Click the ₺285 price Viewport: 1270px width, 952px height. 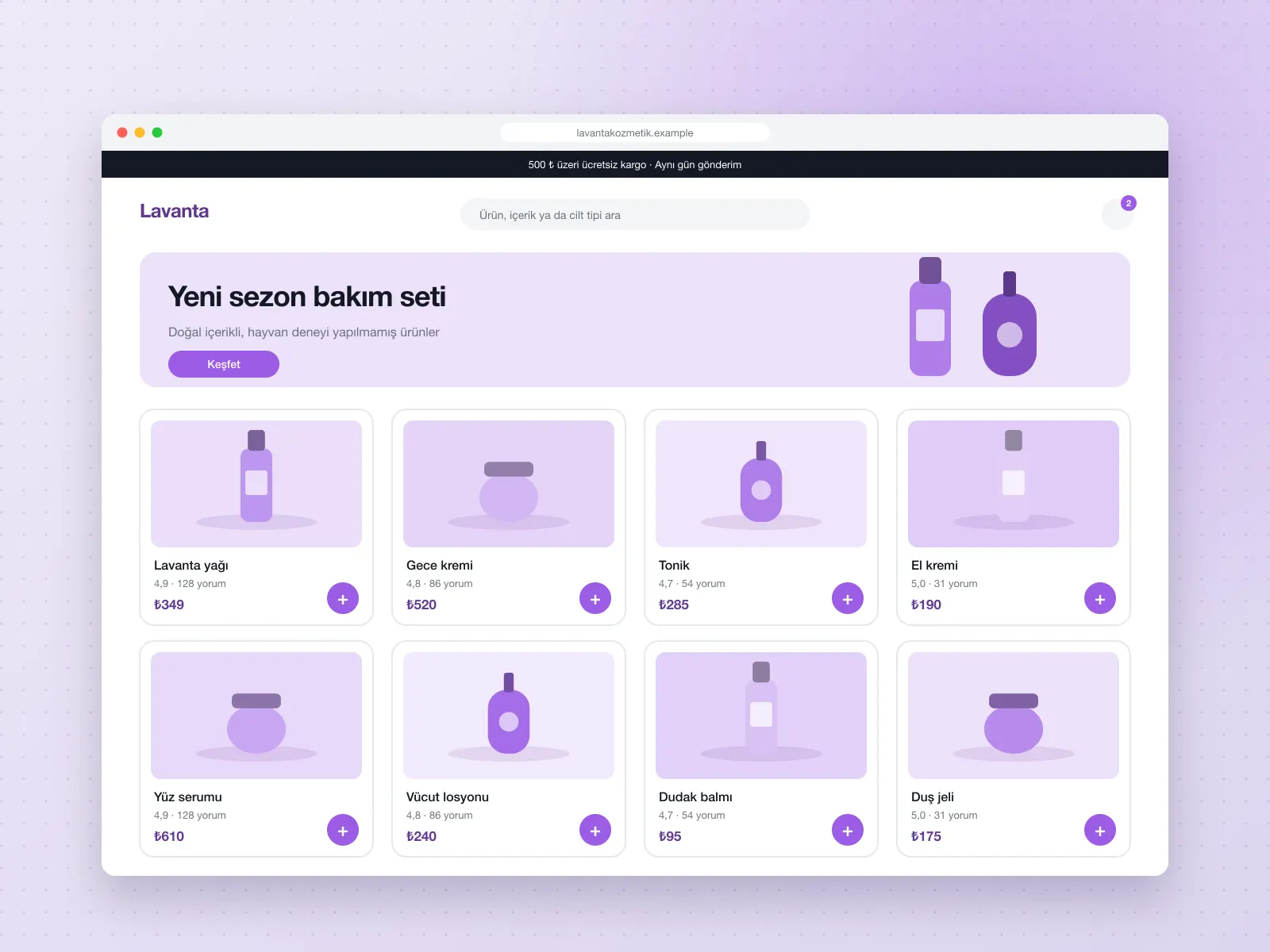(674, 605)
